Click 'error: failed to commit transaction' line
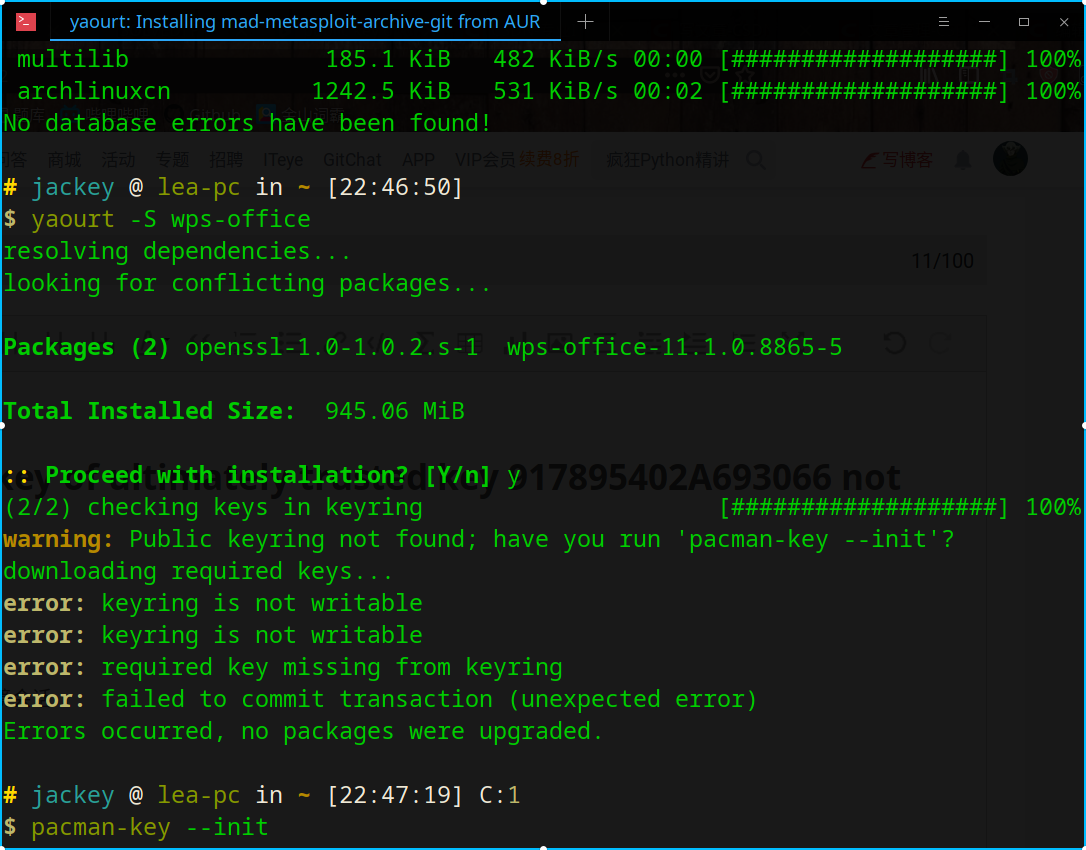Screen dimensions: 1086x850 [380, 700]
